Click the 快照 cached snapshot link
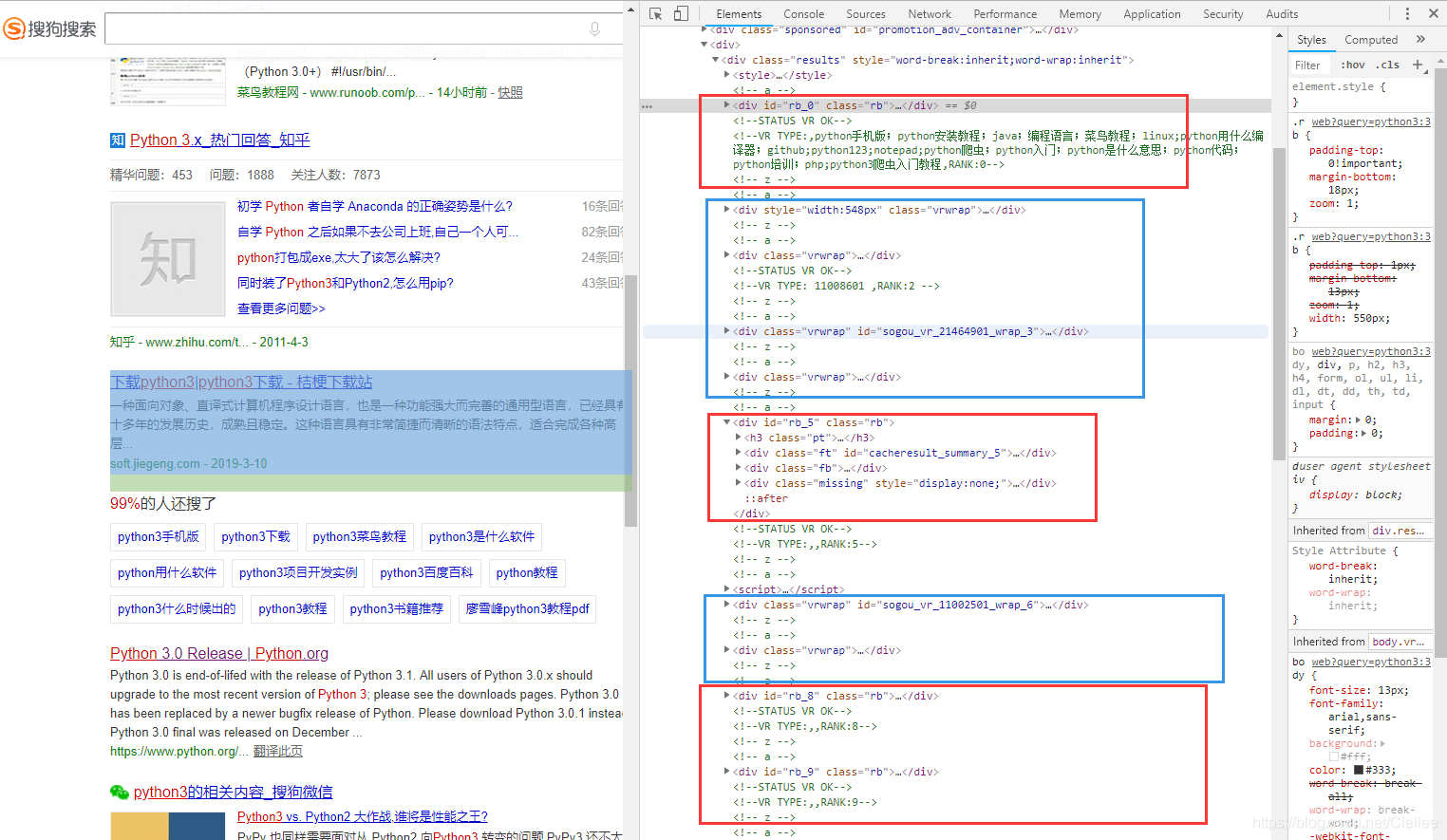Image resolution: width=1447 pixels, height=840 pixels. click(511, 92)
